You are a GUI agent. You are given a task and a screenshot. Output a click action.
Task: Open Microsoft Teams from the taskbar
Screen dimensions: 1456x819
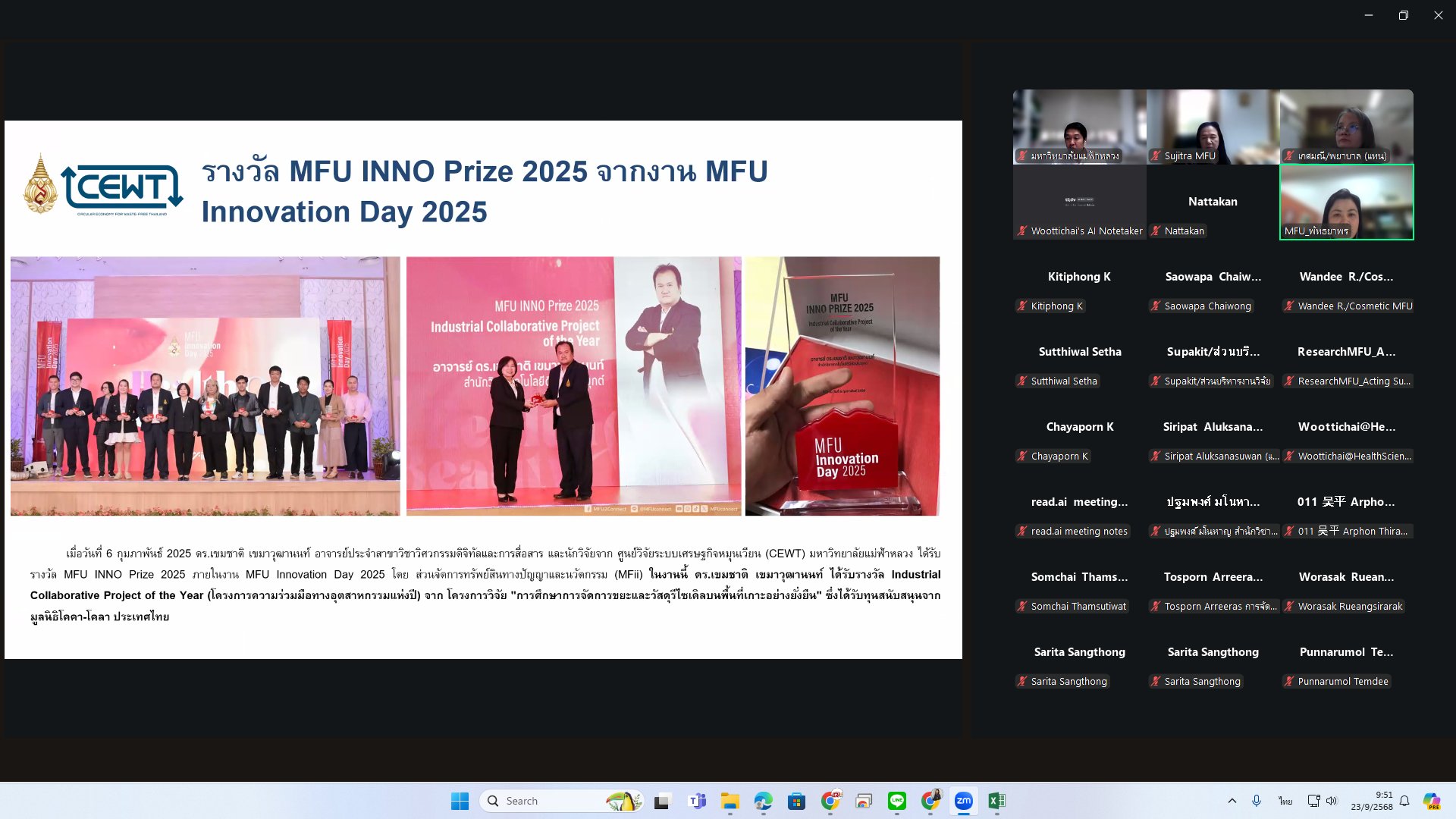[x=696, y=801]
